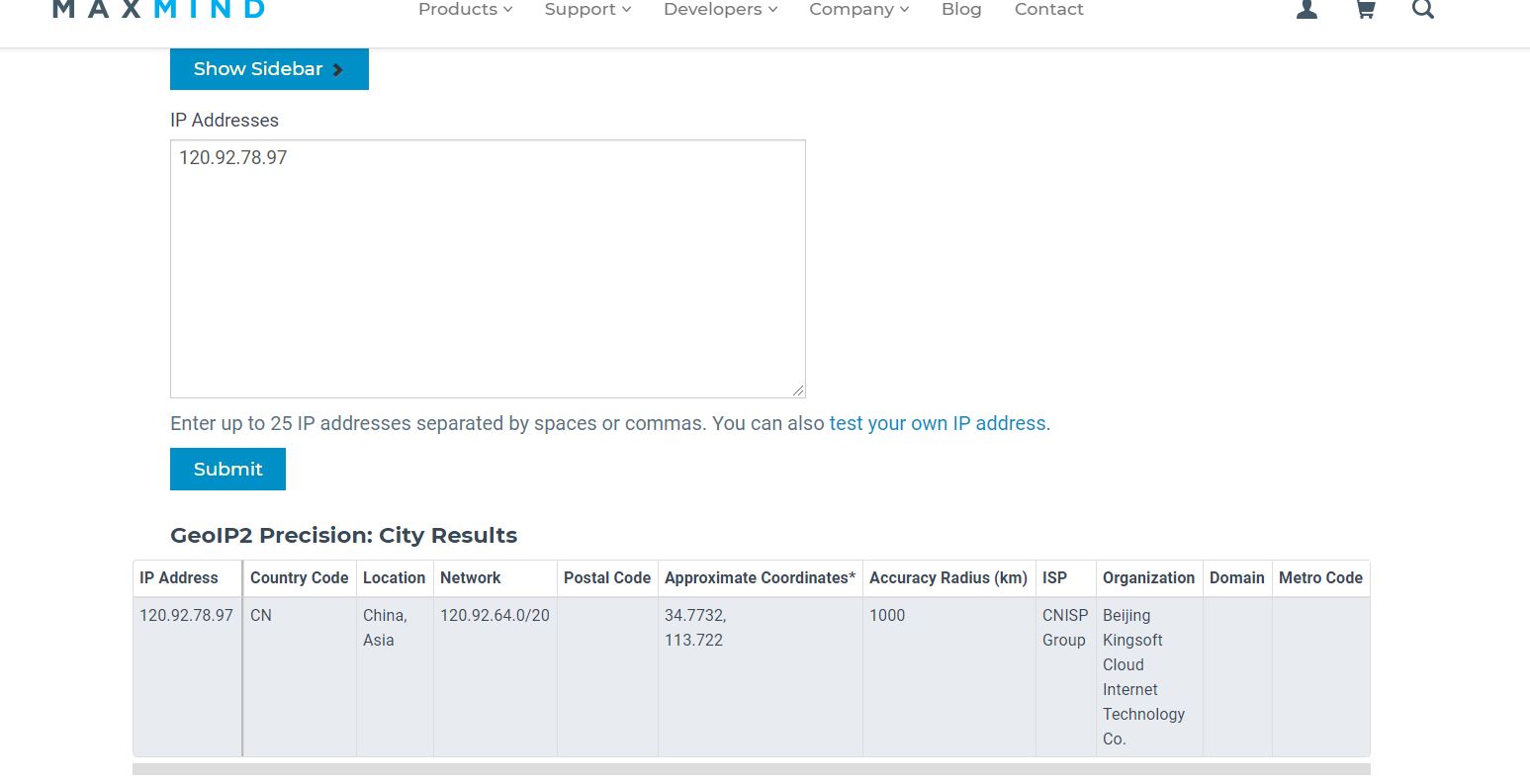Expand the Products menu

465,9
